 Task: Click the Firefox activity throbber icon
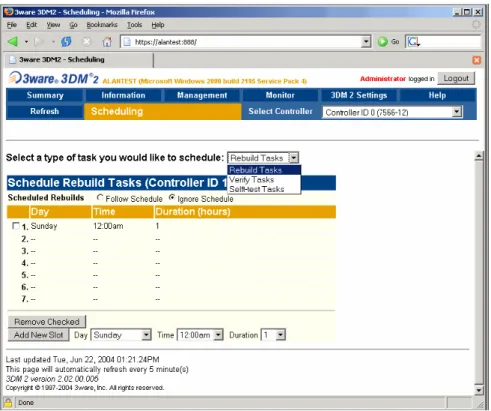(x=476, y=24)
